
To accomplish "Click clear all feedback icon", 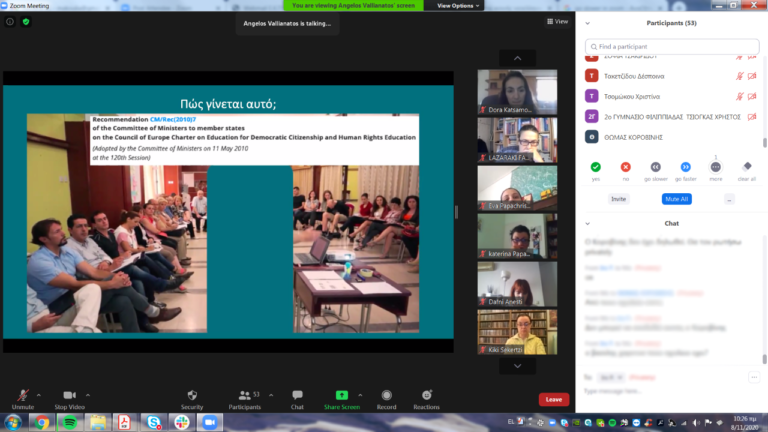I will [x=746, y=167].
